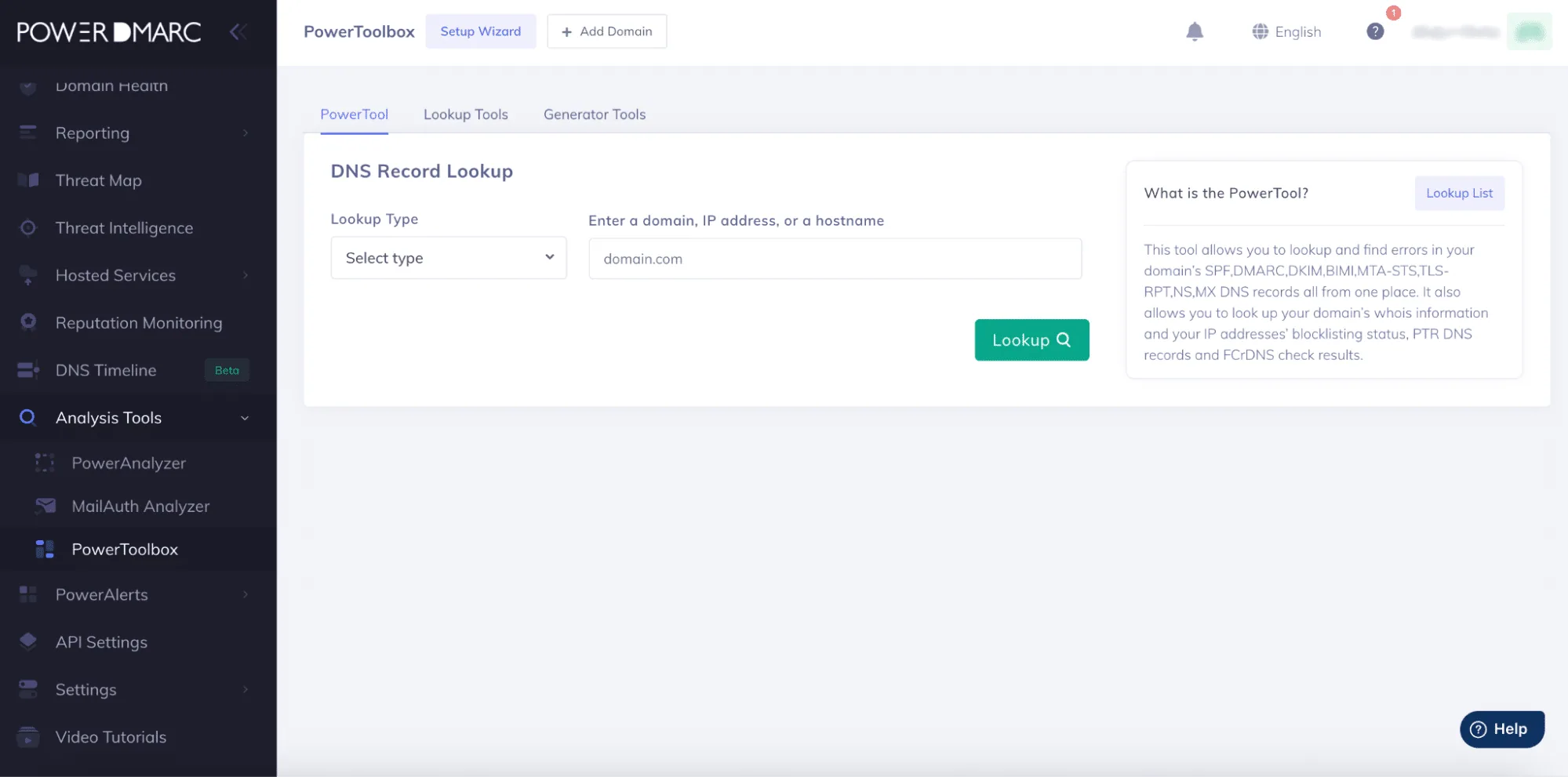This screenshot has width=1568, height=777.
Task: Click the MailAuth Analyzer envelope icon
Action: (45, 506)
